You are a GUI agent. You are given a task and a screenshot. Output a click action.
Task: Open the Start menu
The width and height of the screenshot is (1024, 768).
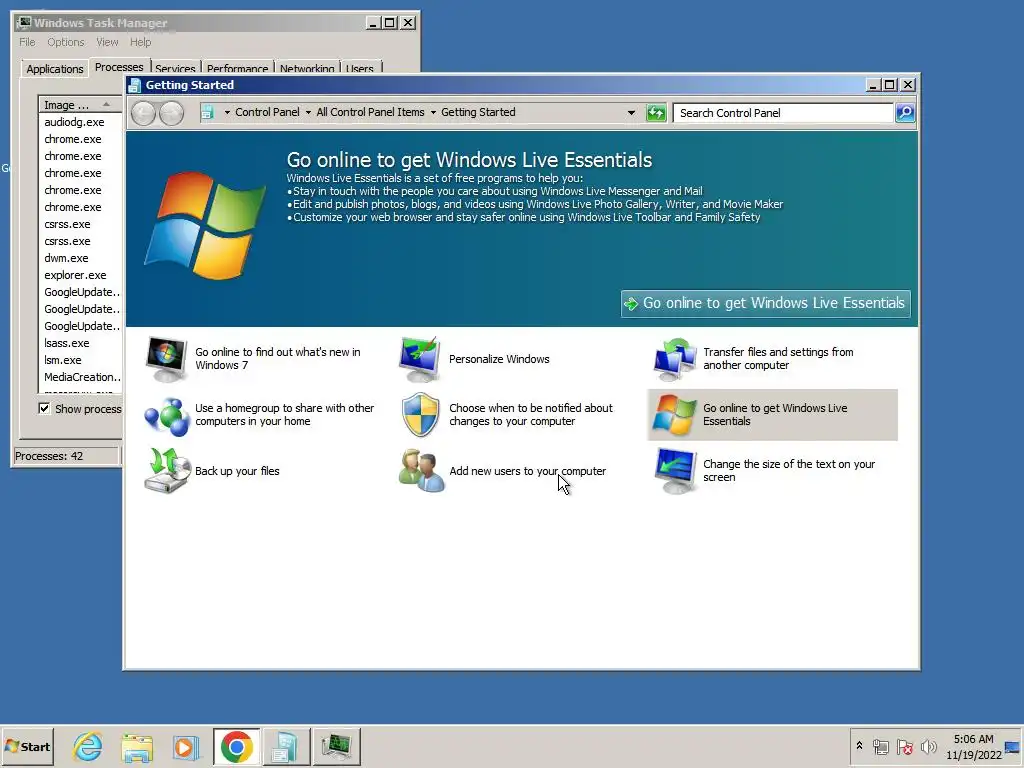coord(27,746)
